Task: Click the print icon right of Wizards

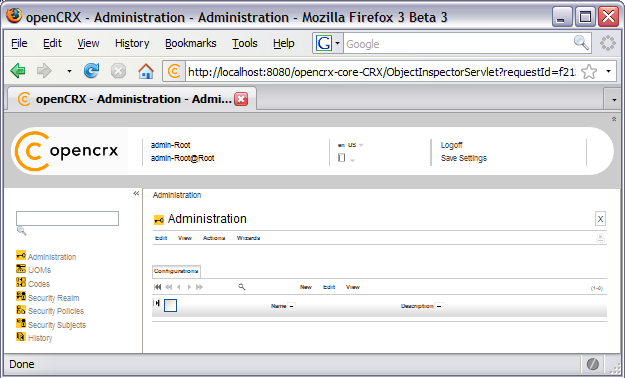Action: click(x=600, y=238)
